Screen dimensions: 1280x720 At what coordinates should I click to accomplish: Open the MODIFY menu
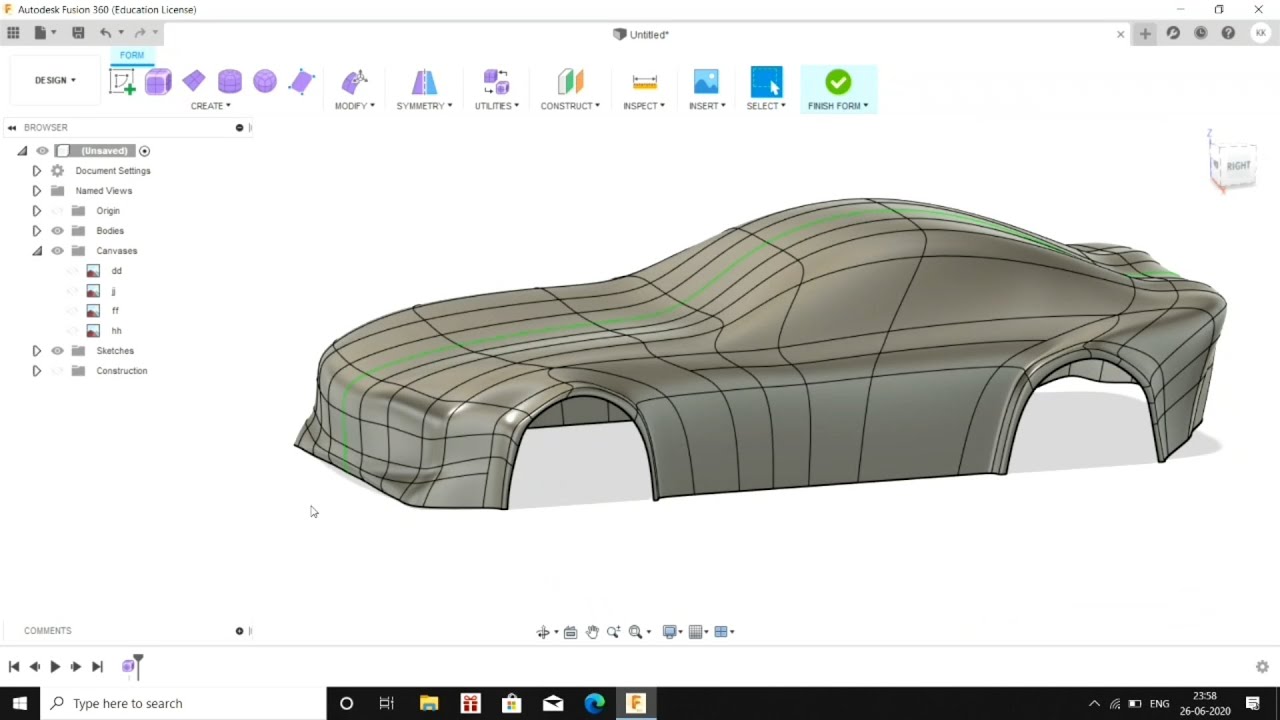[x=354, y=106]
